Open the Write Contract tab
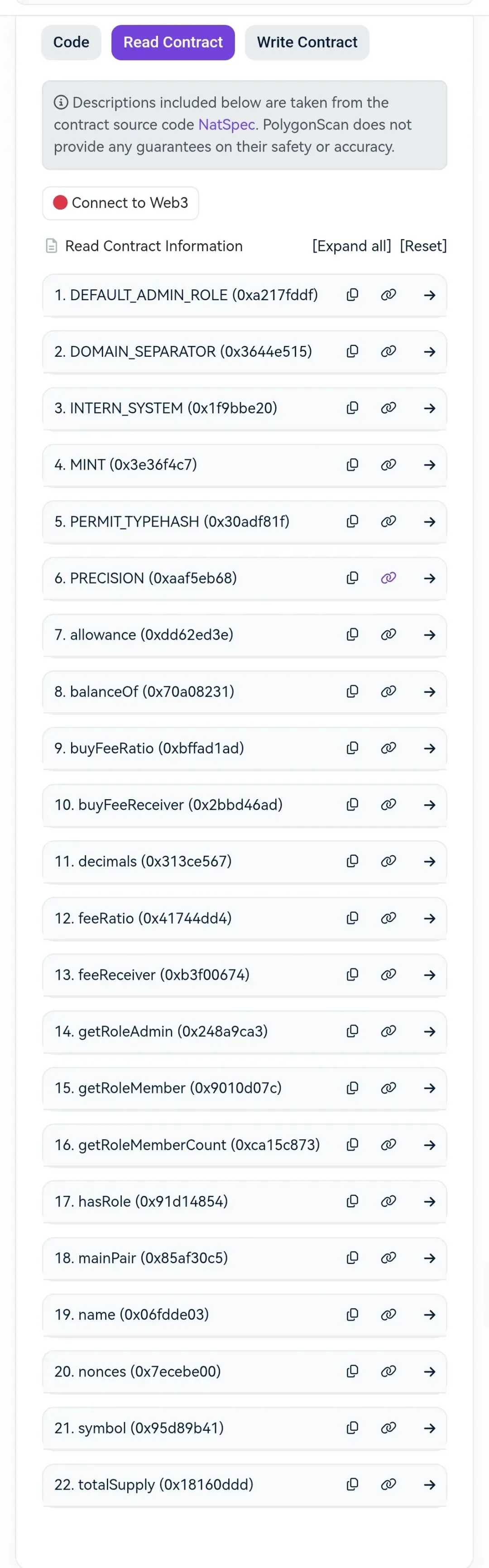The height and width of the screenshot is (1568, 489). (x=307, y=43)
